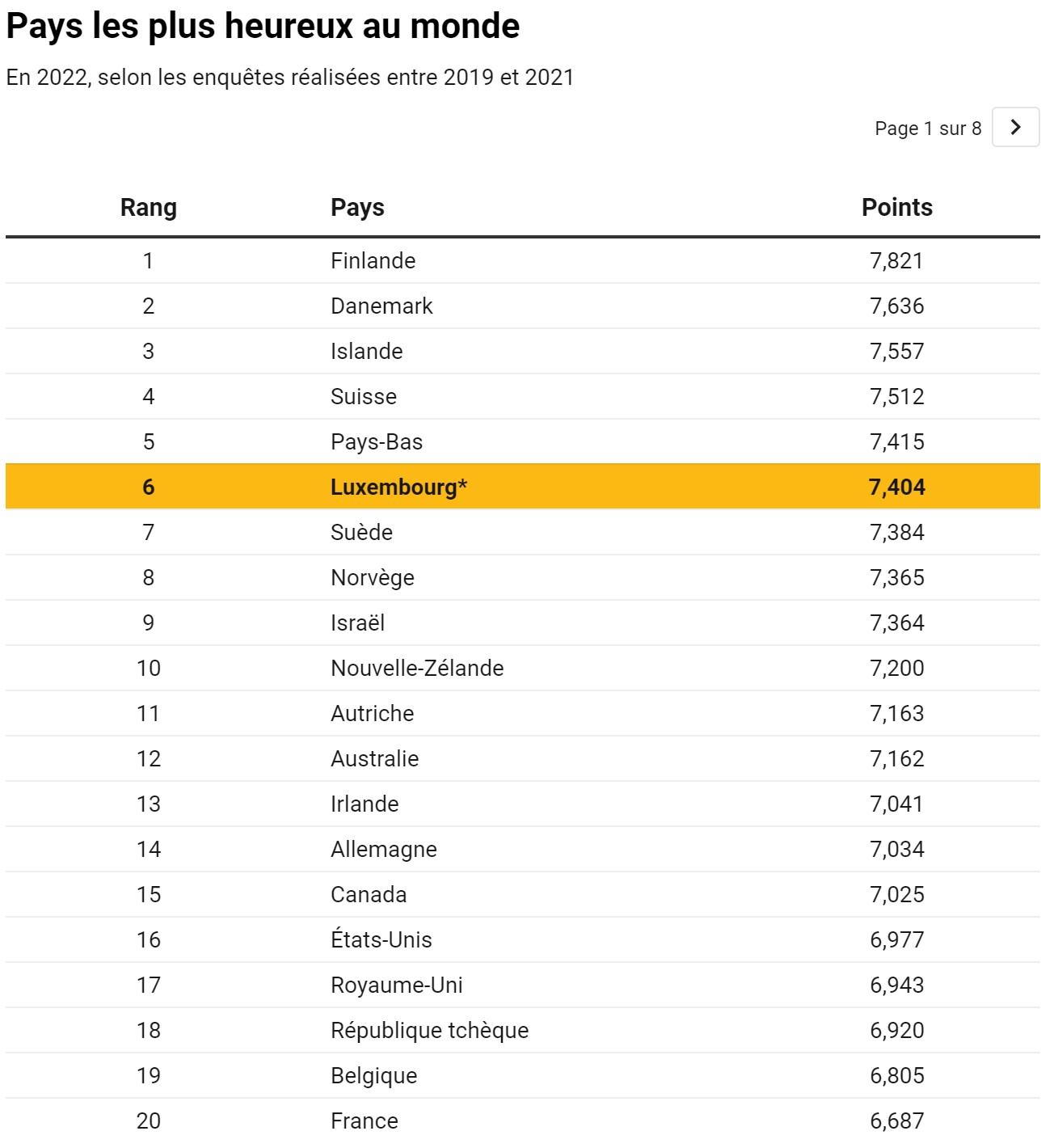Click the Allemagne row
Screen dimensions: 1041x1148
pos(522,849)
